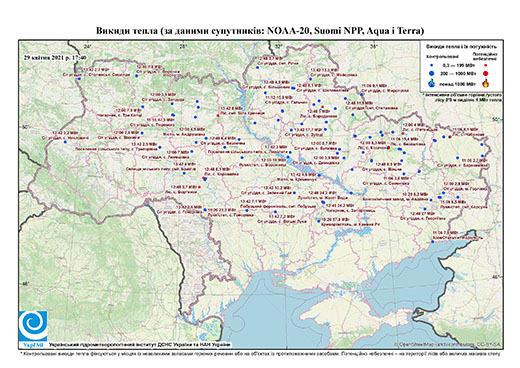Click the footnote text below the map
The image size is (520, 368).
(x=260, y=353)
